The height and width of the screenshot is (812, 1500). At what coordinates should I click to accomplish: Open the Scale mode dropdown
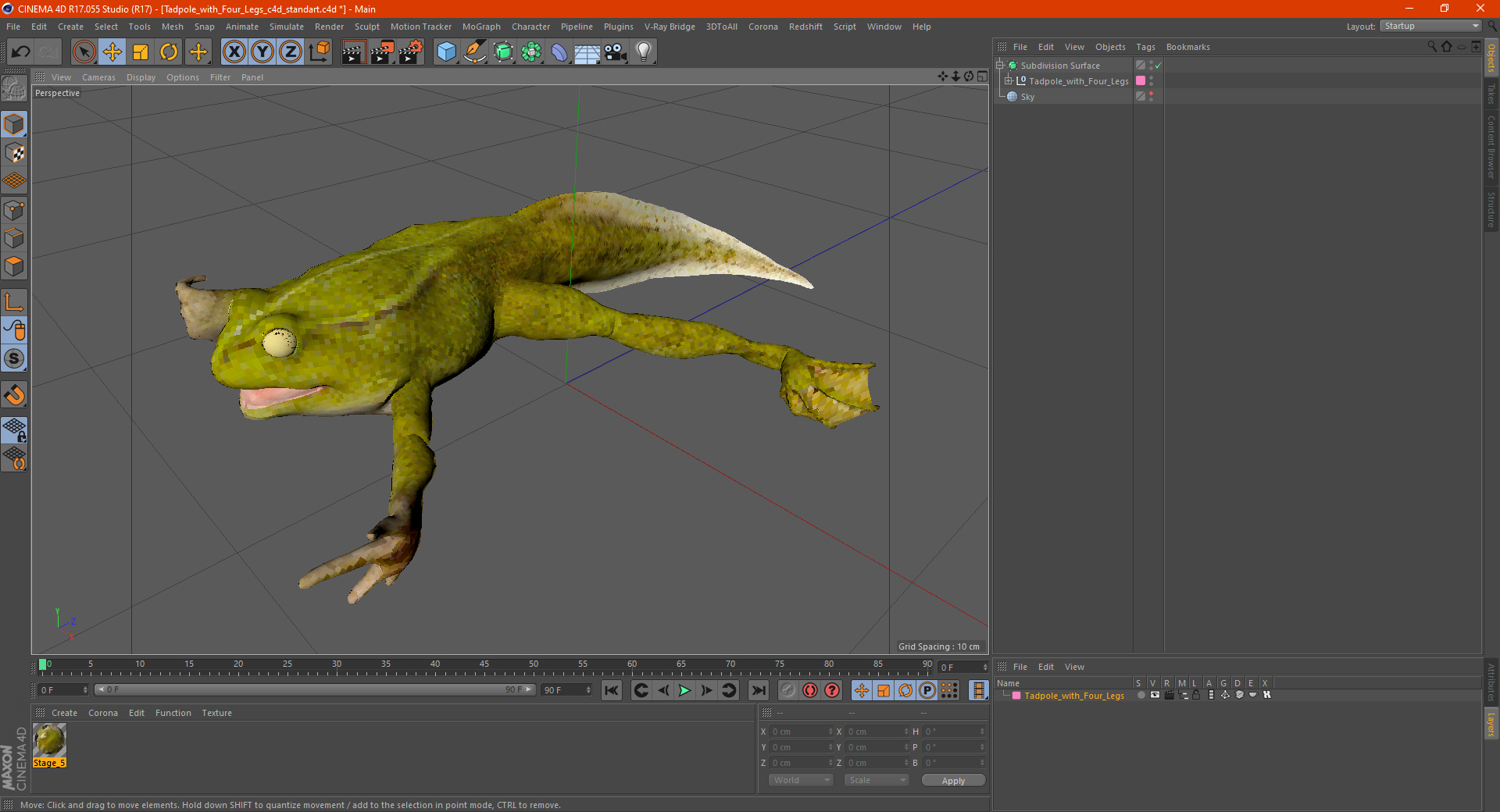click(877, 780)
